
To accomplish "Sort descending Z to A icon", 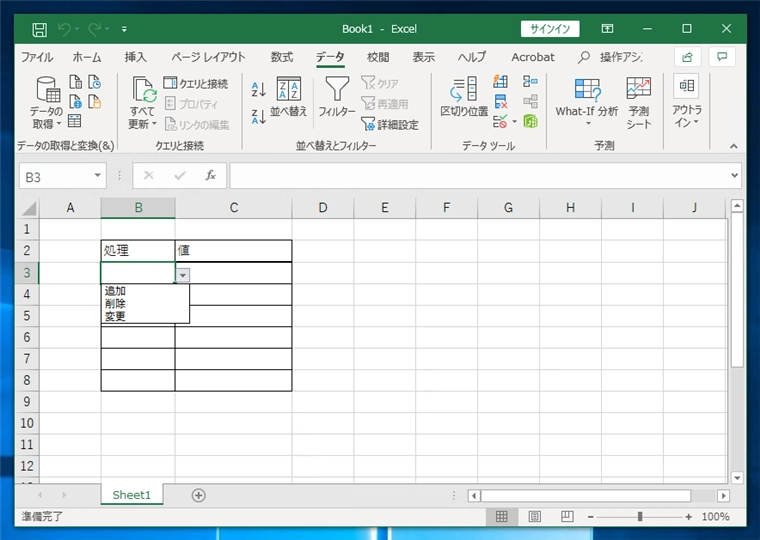I will pos(258,116).
